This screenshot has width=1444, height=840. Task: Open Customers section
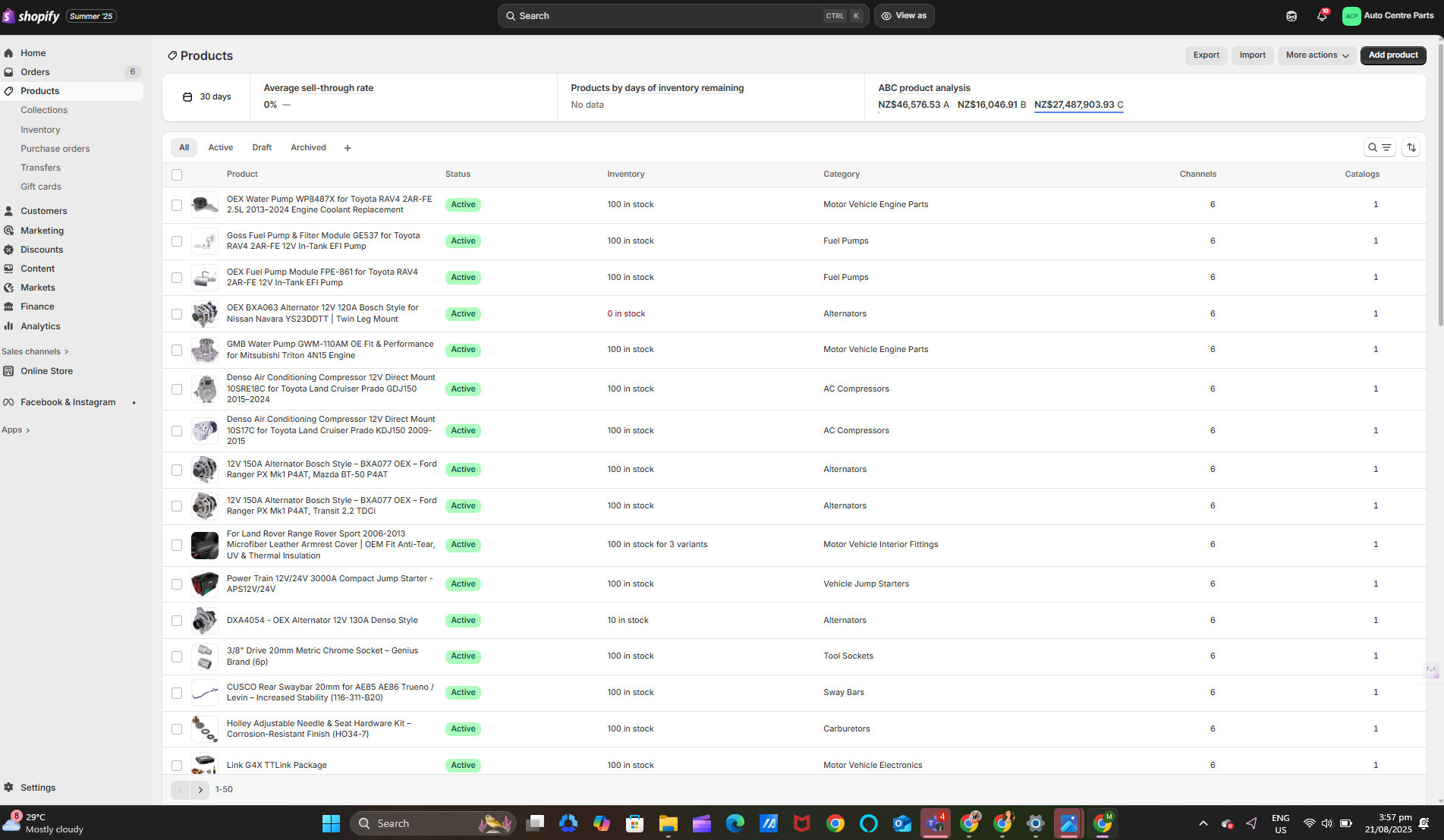click(x=43, y=211)
